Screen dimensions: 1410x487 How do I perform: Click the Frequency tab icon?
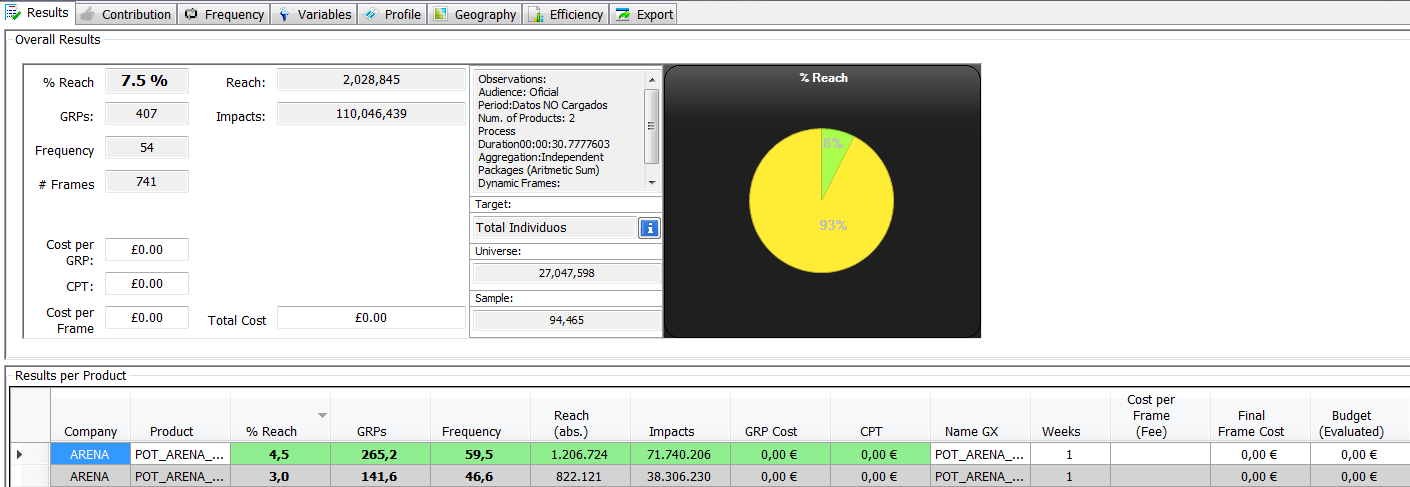pos(192,15)
